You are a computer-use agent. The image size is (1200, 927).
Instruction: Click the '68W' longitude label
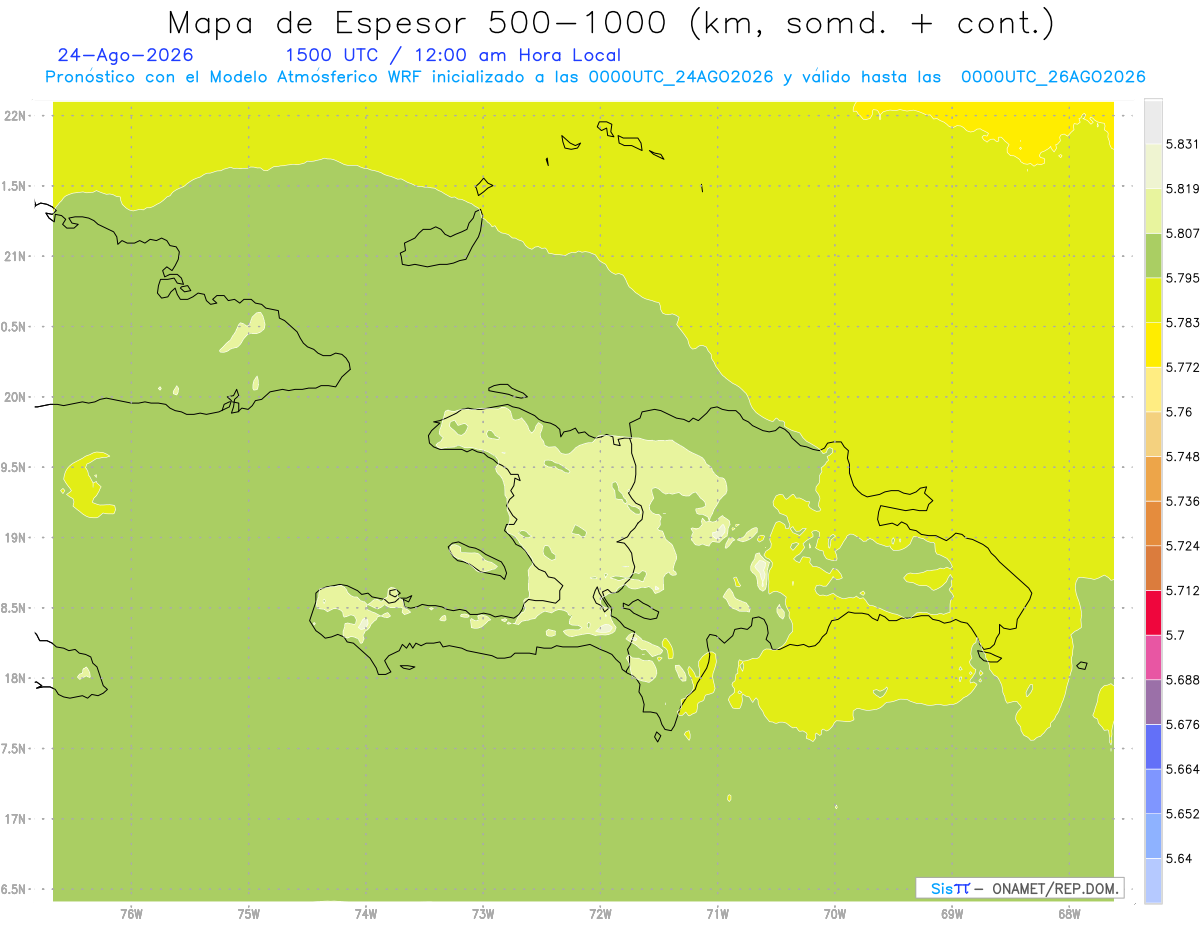click(1069, 914)
